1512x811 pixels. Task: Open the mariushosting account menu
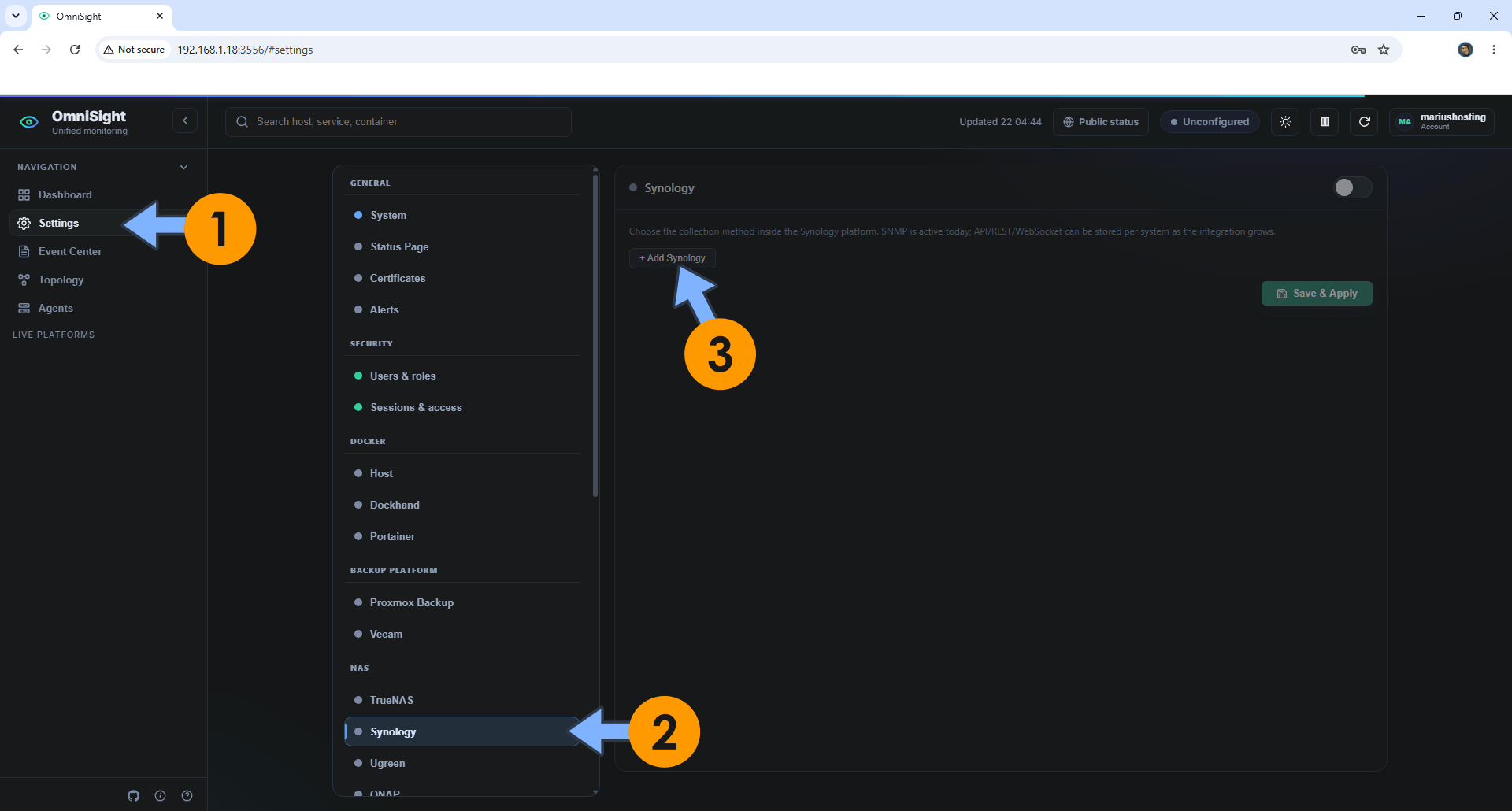(x=1442, y=122)
